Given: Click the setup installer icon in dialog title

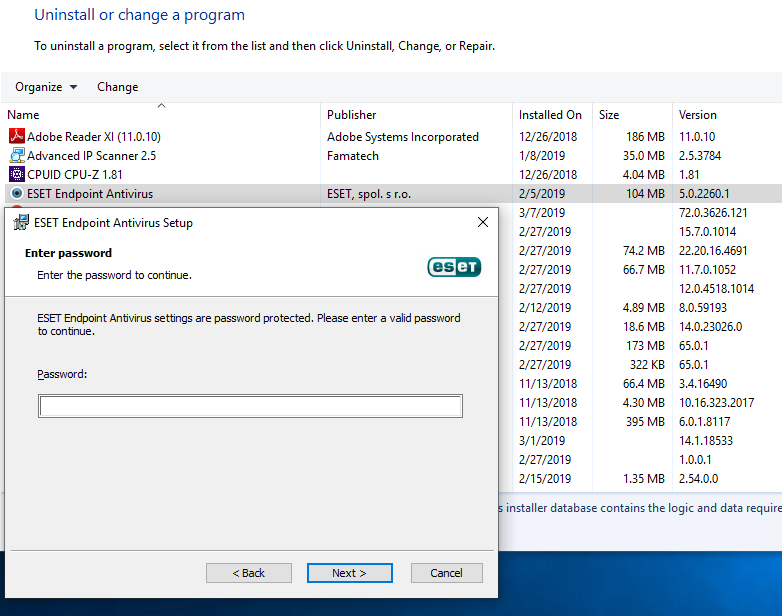Looking at the screenshot, I should point(21,222).
